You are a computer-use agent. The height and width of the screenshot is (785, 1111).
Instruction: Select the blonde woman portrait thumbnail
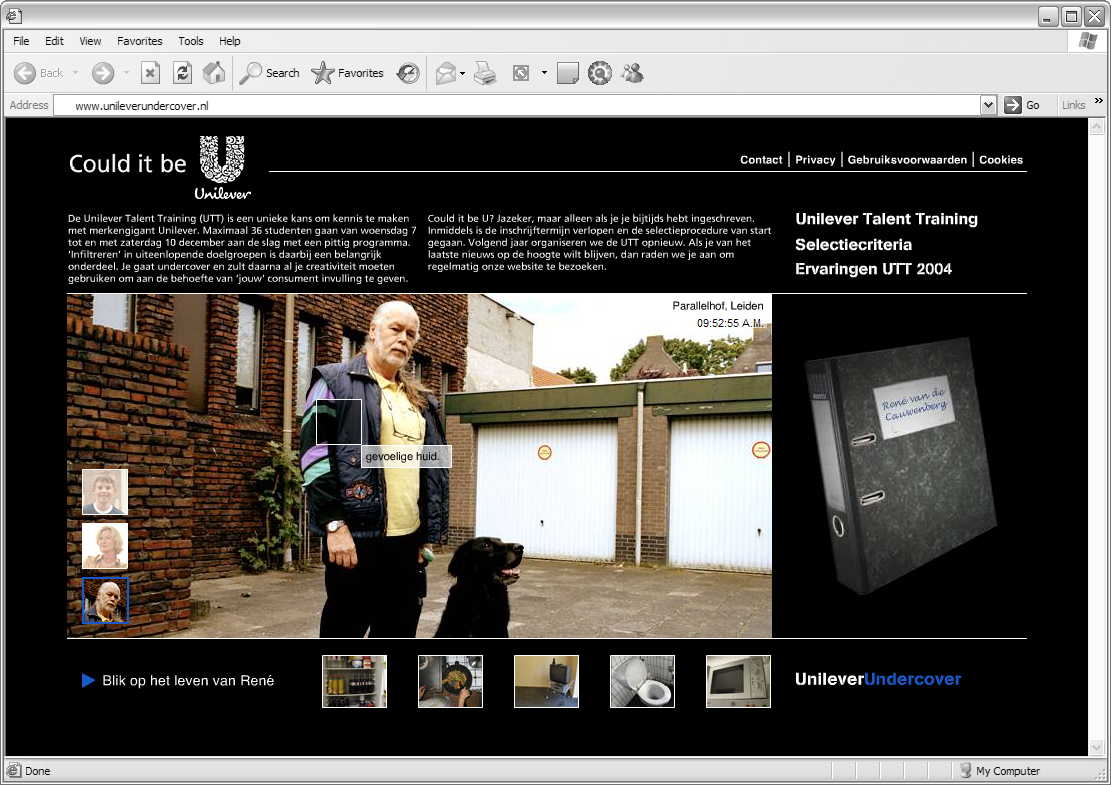tap(105, 546)
